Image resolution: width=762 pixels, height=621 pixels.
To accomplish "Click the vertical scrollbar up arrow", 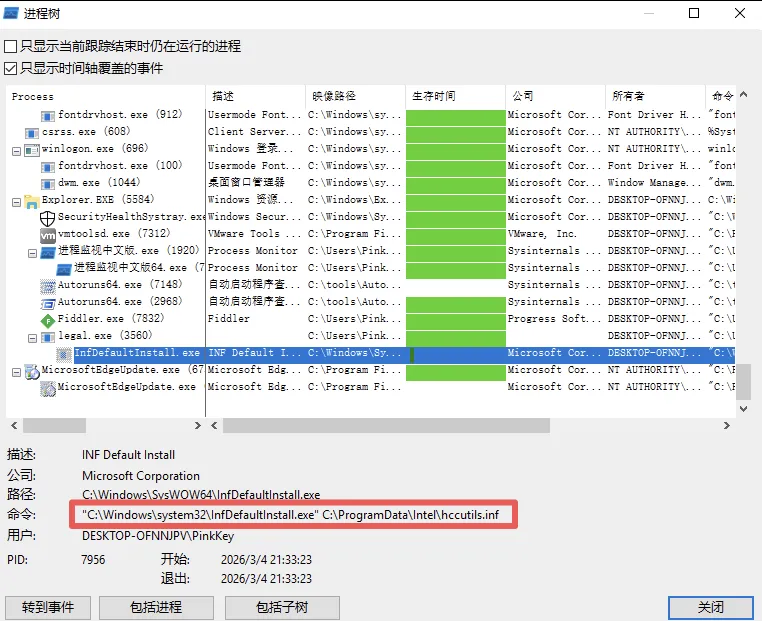I will click(x=744, y=95).
